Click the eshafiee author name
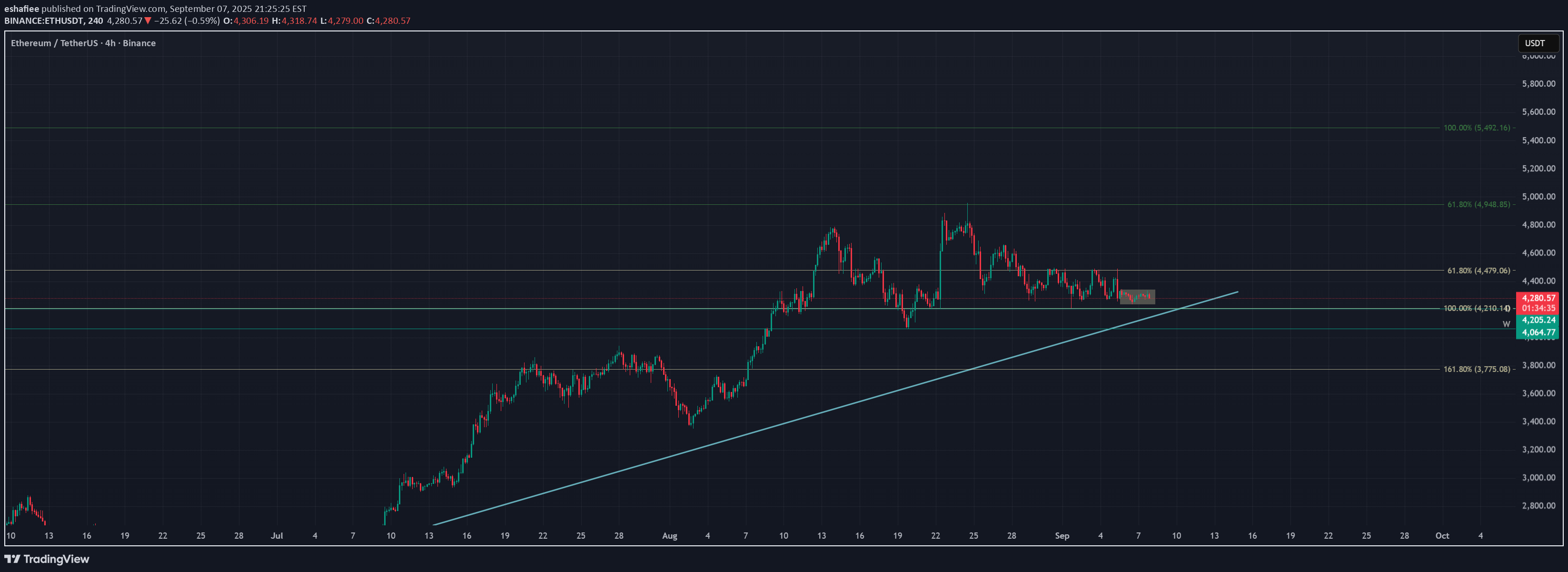Image resolution: width=1568 pixels, height=572 pixels. tap(21, 9)
